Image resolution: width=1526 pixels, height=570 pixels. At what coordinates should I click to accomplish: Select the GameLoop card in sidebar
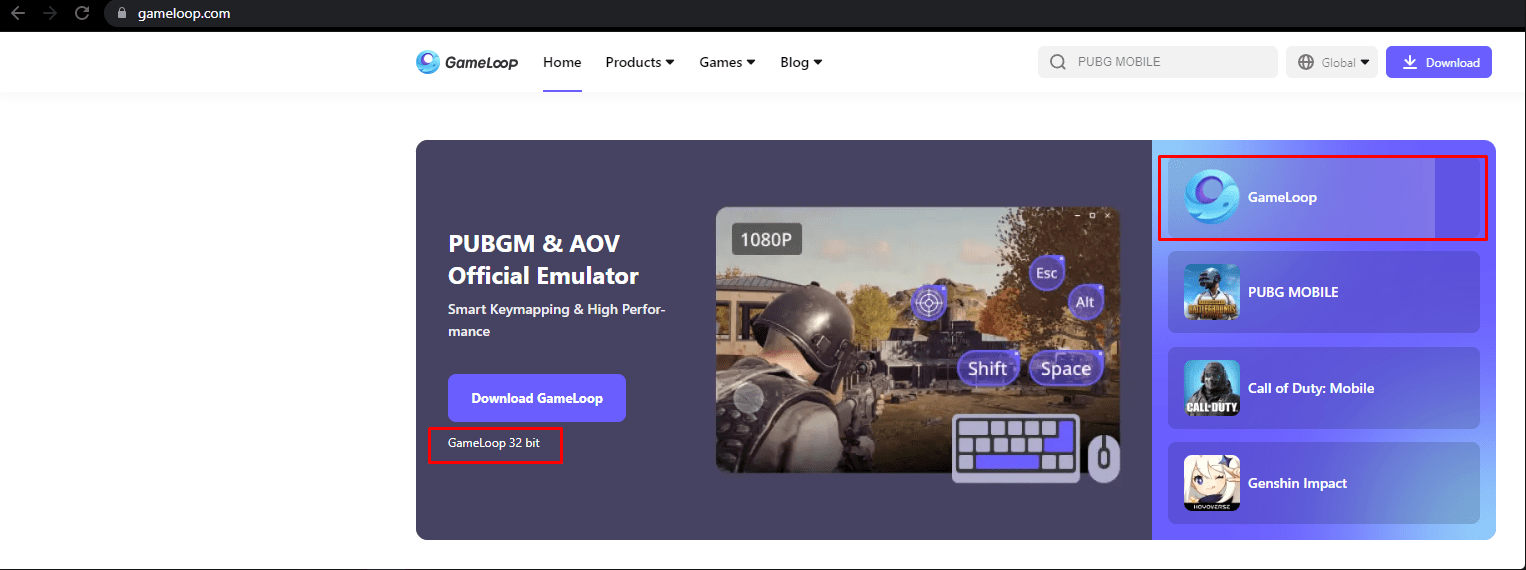(x=1324, y=197)
